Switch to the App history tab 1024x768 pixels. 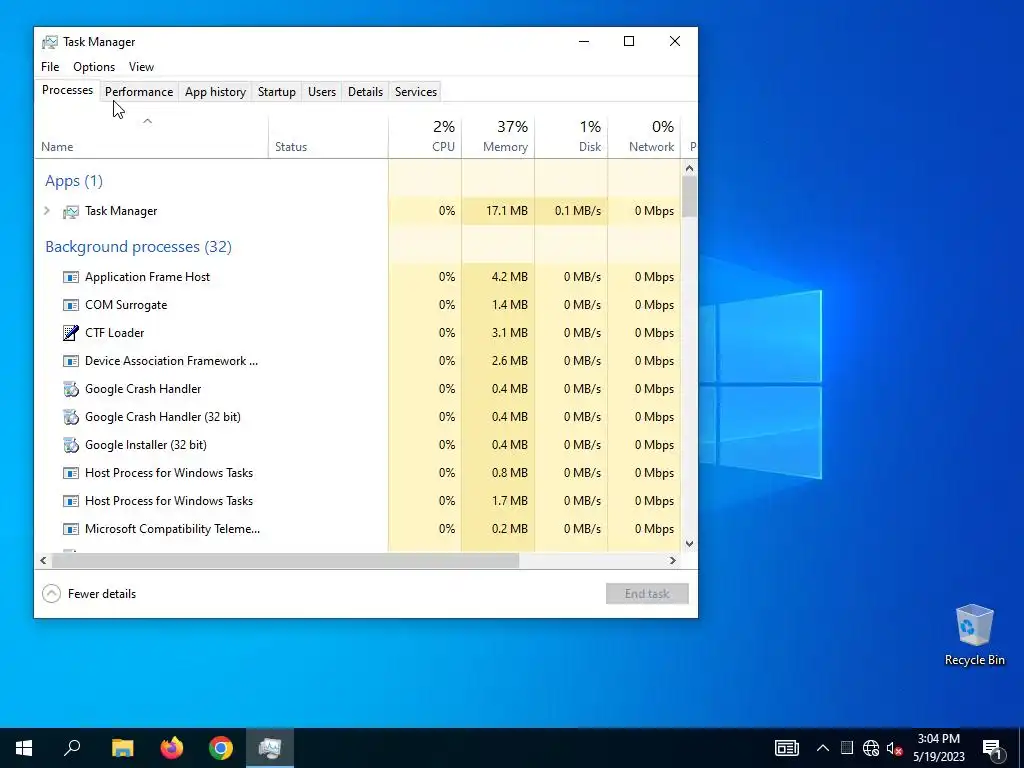coord(216,91)
